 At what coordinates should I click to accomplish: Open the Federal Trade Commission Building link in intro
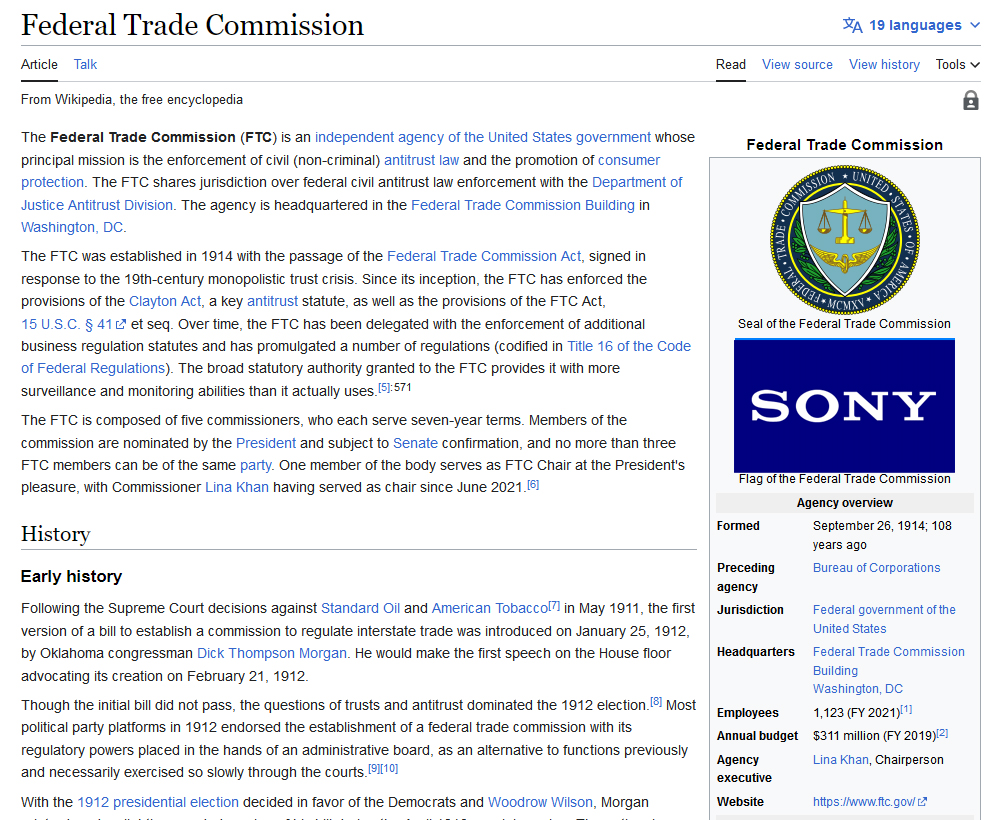(x=523, y=205)
